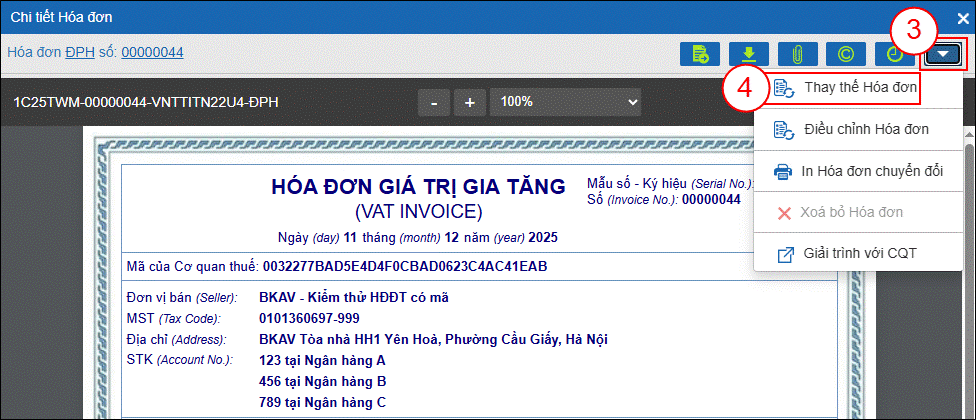The image size is (976, 420).
Task: Click the ĐPH invoice status link
Action: click(77, 52)
